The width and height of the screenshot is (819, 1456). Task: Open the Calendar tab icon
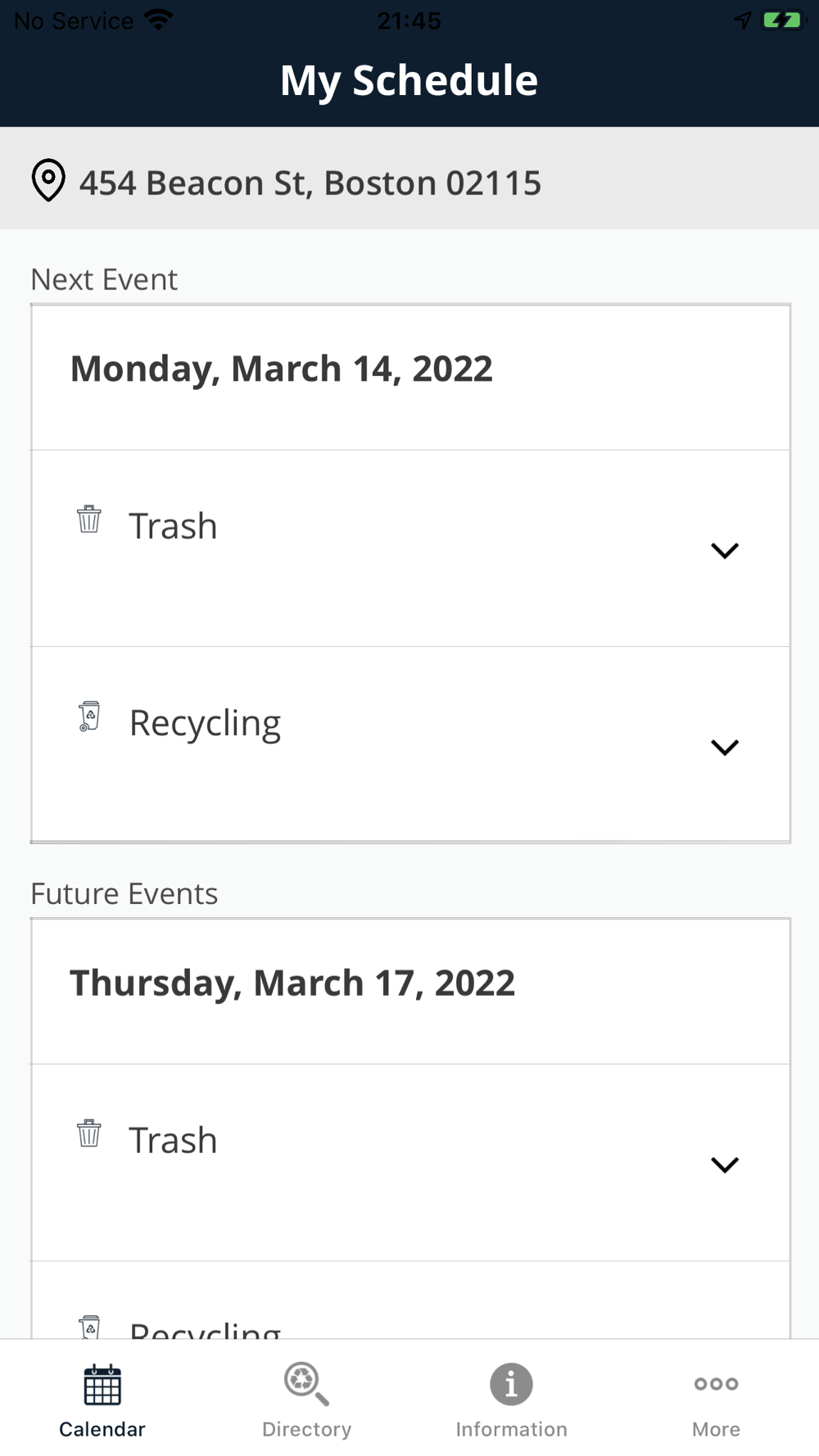click(102, 1384)
